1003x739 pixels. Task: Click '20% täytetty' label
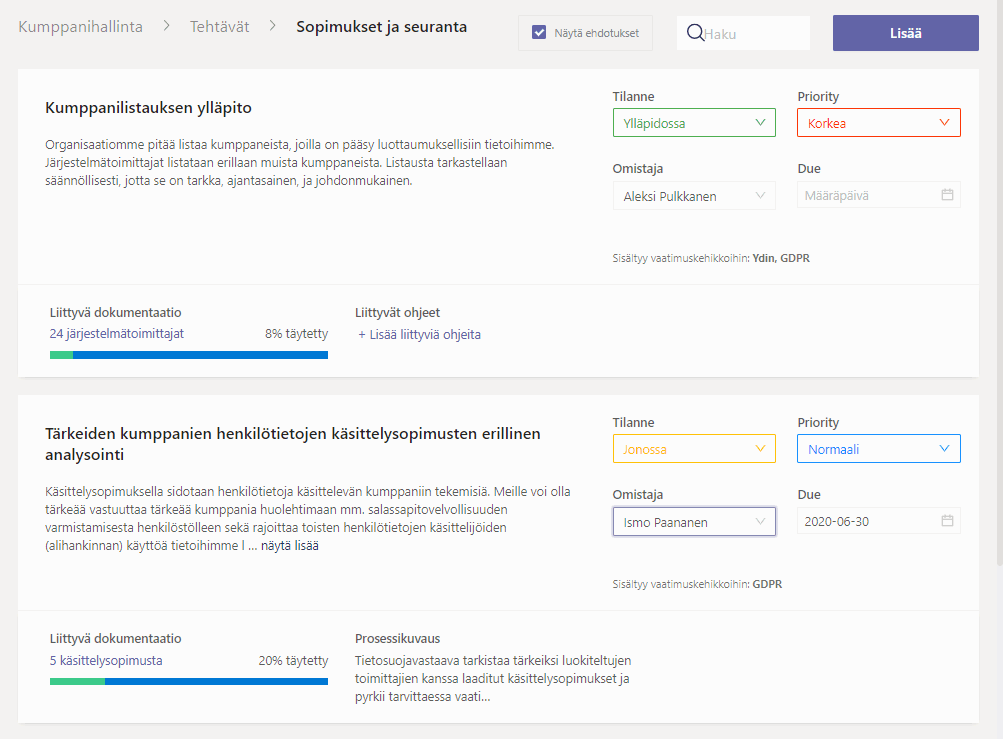point(293,660)
